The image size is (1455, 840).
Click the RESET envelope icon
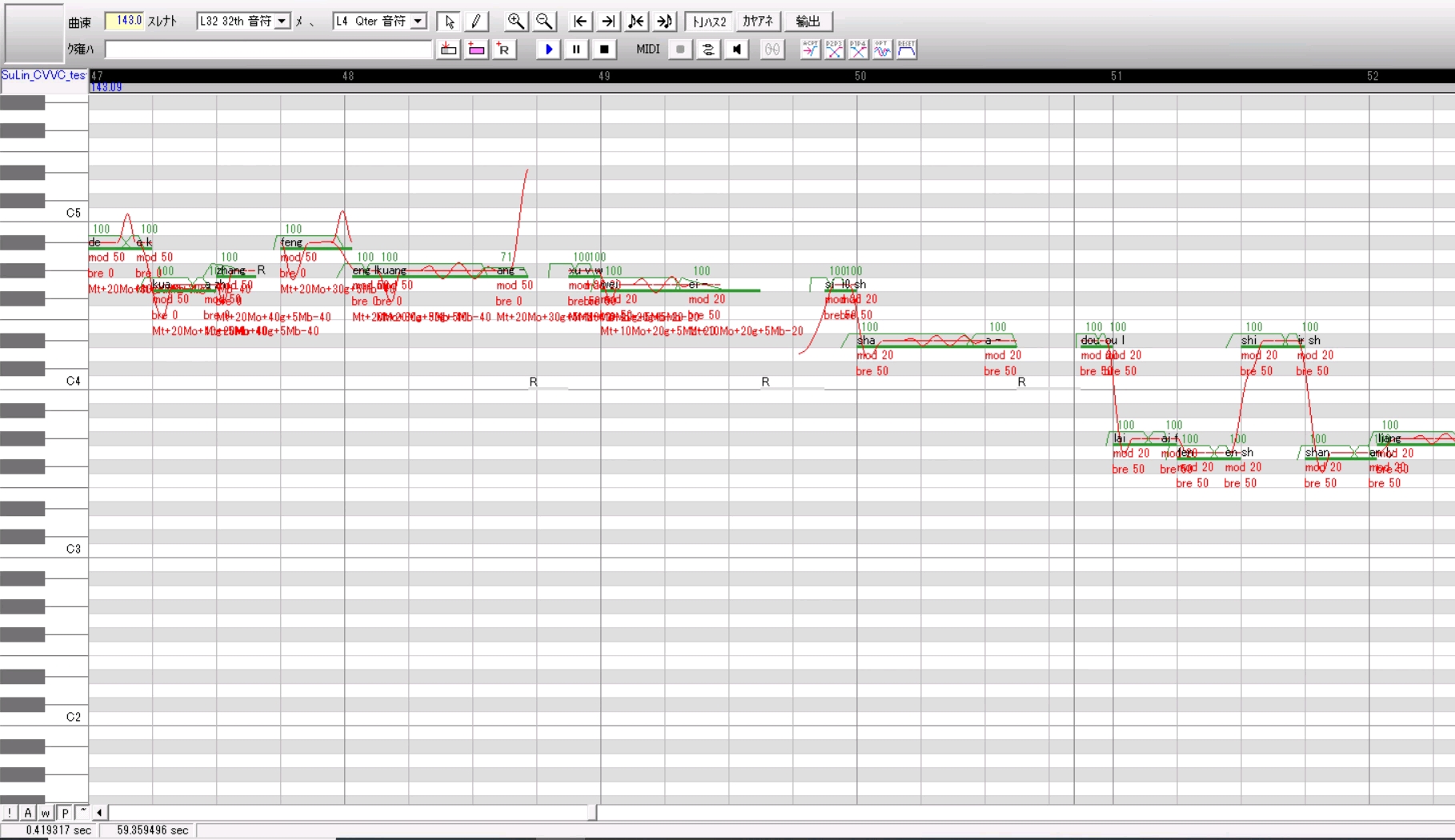(x=906, y=50)
